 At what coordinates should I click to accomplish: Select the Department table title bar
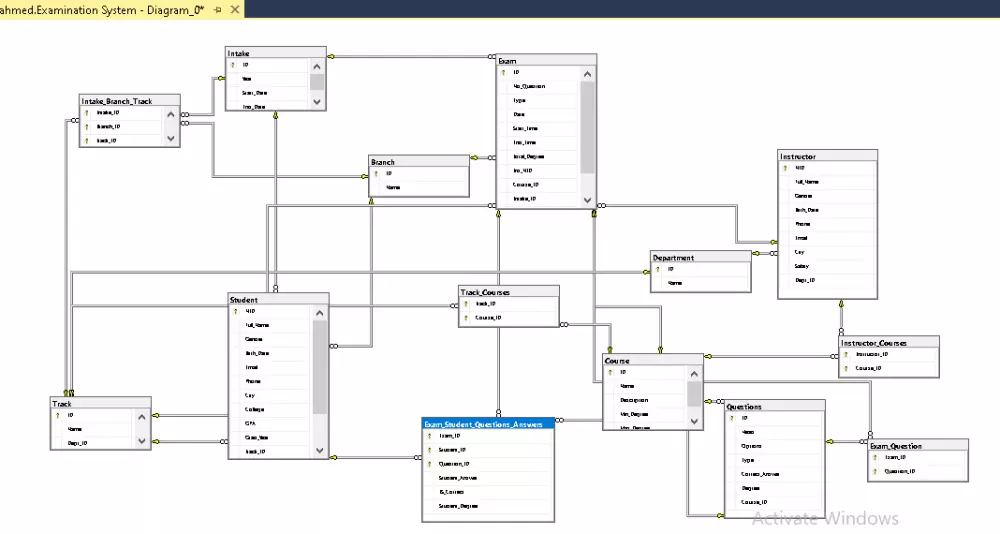[700, 257]
